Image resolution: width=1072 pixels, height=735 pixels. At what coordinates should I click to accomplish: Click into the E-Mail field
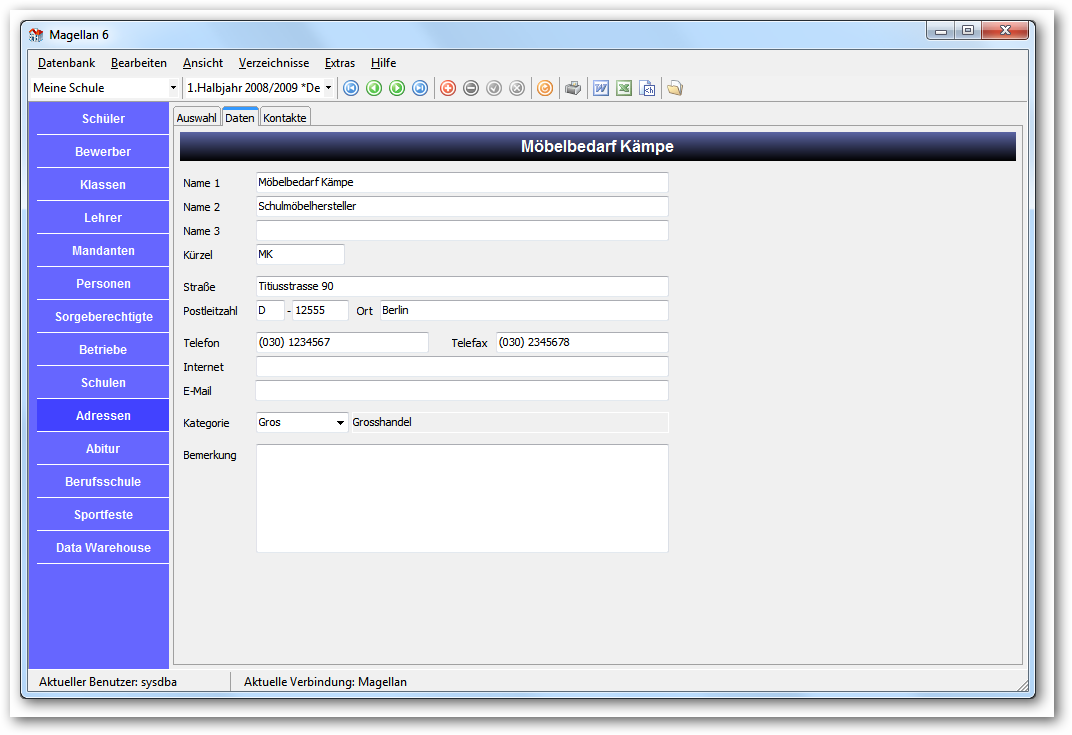[462, 391]
